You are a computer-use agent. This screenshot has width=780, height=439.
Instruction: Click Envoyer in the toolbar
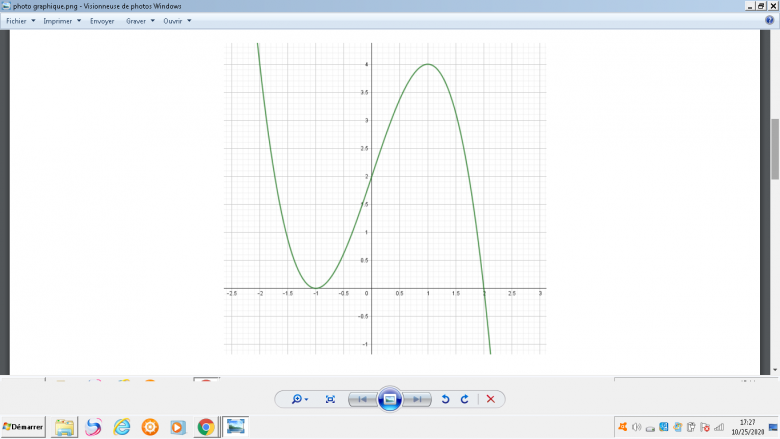pos(102,20)
